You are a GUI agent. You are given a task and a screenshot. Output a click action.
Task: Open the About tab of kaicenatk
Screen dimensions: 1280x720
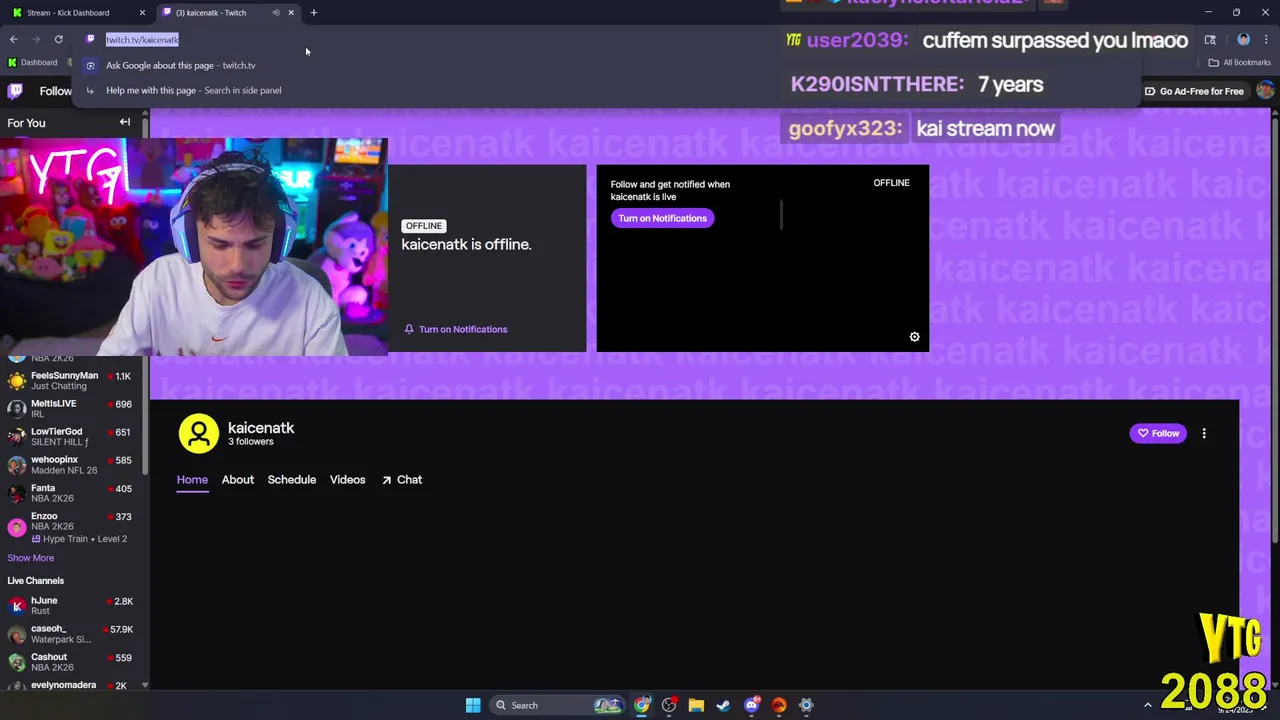[238, 480]
